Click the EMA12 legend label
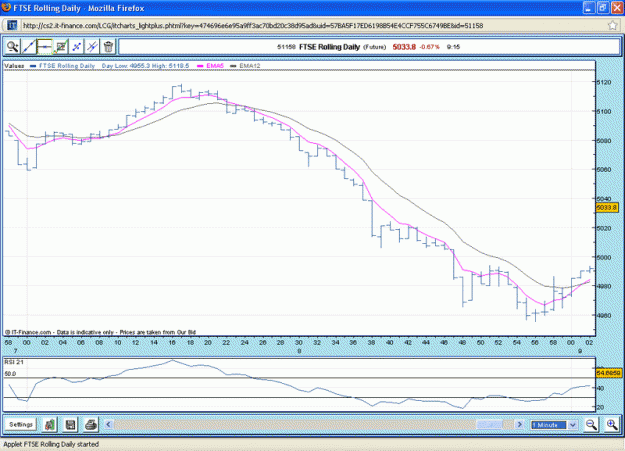The height and width of the screenshot is (451, 625). [250, 65]
